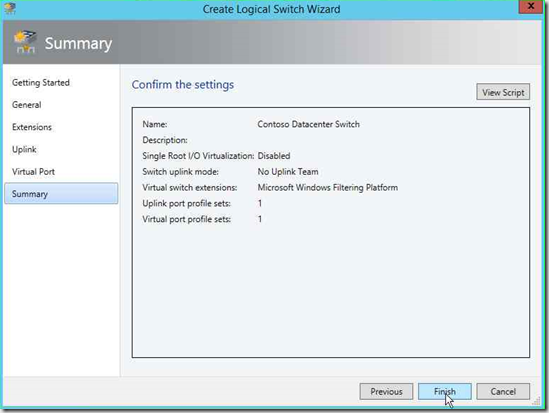Go to the Getting Started step
This screenshot has width=549, height=413.
pyautogui.click(x=41, y=83)
